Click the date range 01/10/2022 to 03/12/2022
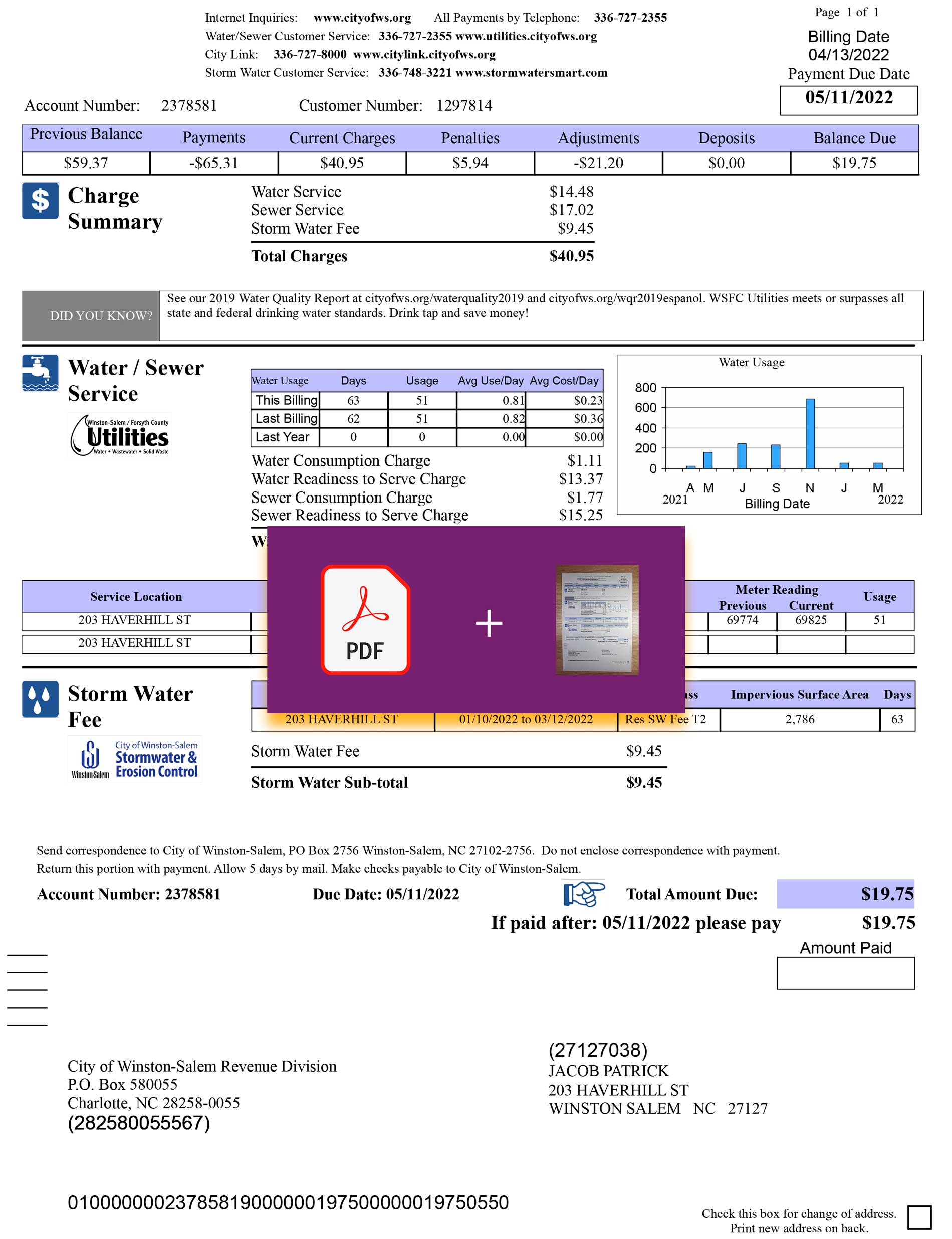This screenshot has width=952, height=1239. [x=526, y=719]
